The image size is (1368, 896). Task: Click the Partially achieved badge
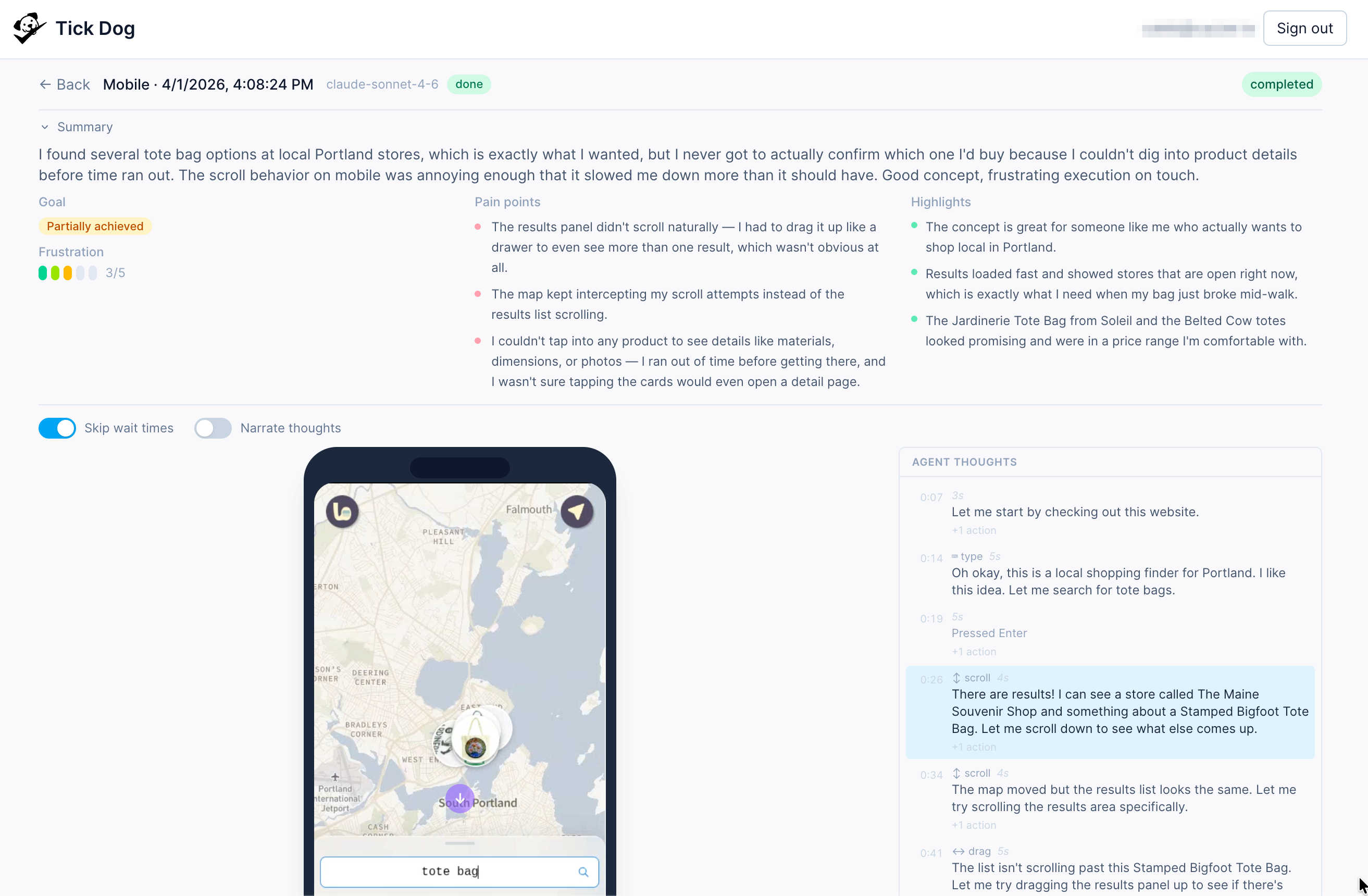point(94,226)
